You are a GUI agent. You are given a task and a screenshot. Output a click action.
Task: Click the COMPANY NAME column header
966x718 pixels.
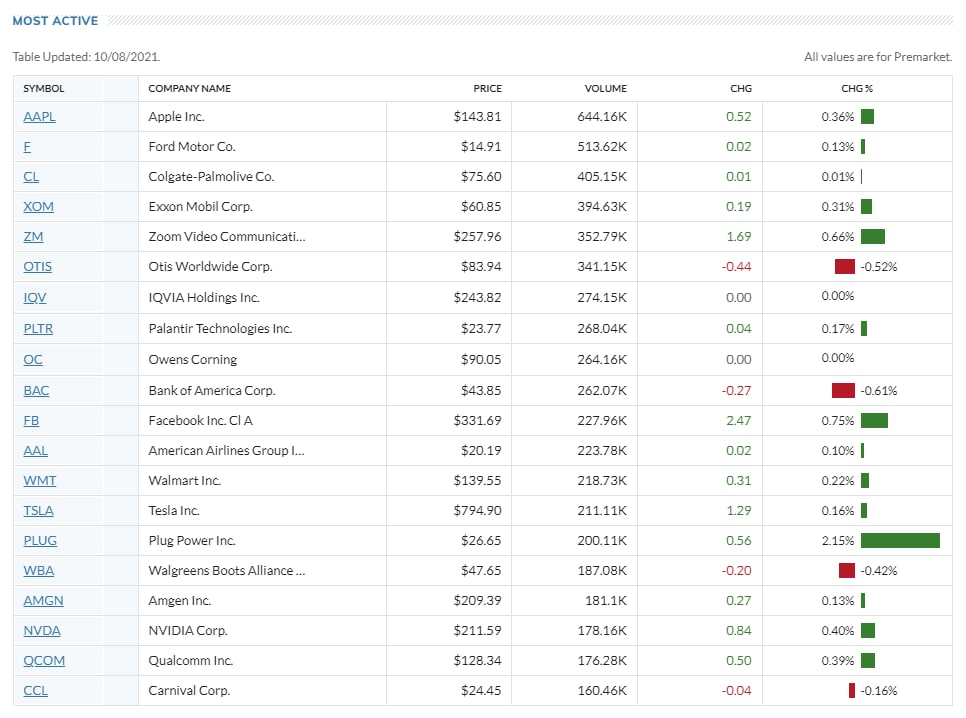tap(190, 89)
